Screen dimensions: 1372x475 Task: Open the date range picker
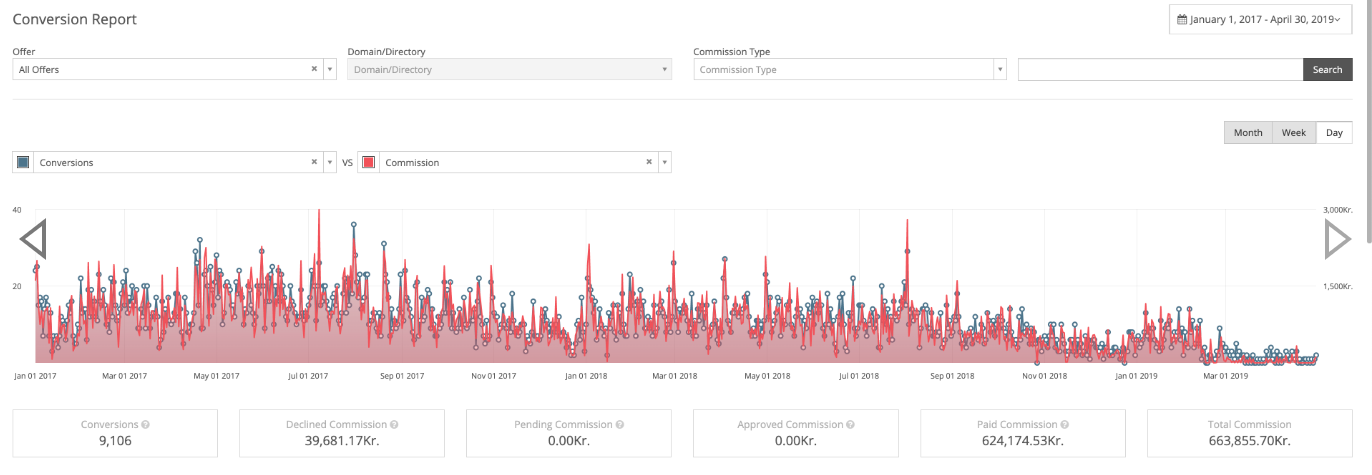coord(1259,19)
